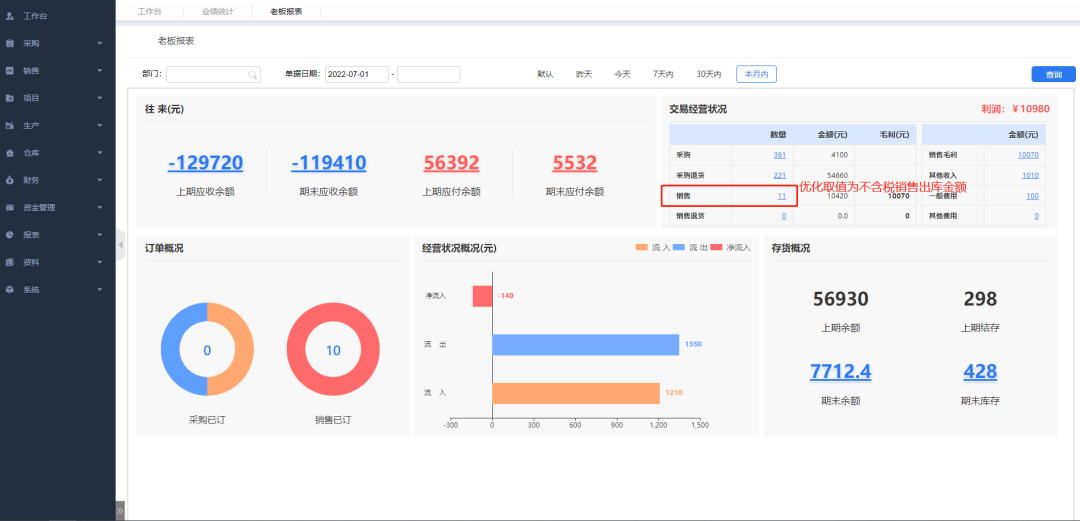Expand the 项目 sidebar menu arrow
1080x521 pixels.
[x=100, y=98]
